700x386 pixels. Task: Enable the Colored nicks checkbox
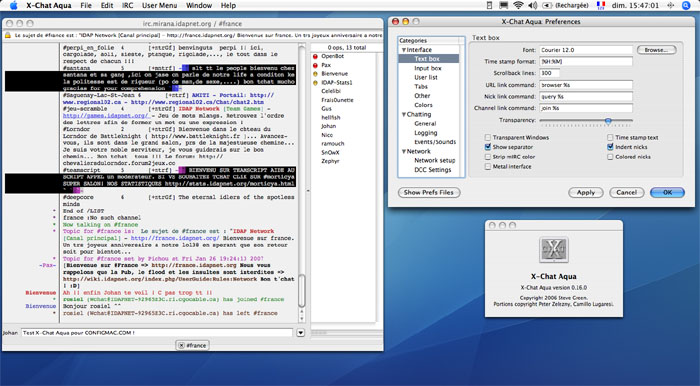[x=610, y=157]
